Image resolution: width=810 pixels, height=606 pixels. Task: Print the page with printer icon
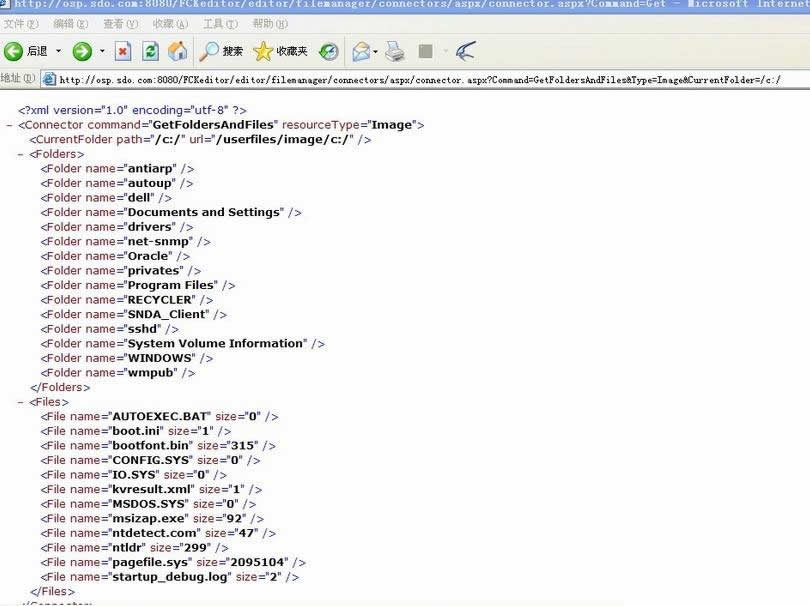click(x=395, y=51)
